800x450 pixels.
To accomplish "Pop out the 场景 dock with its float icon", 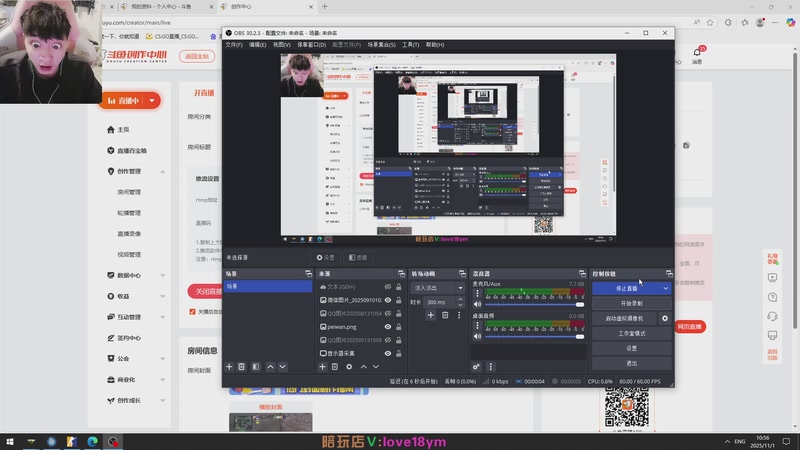I will [x=308, y=274].
